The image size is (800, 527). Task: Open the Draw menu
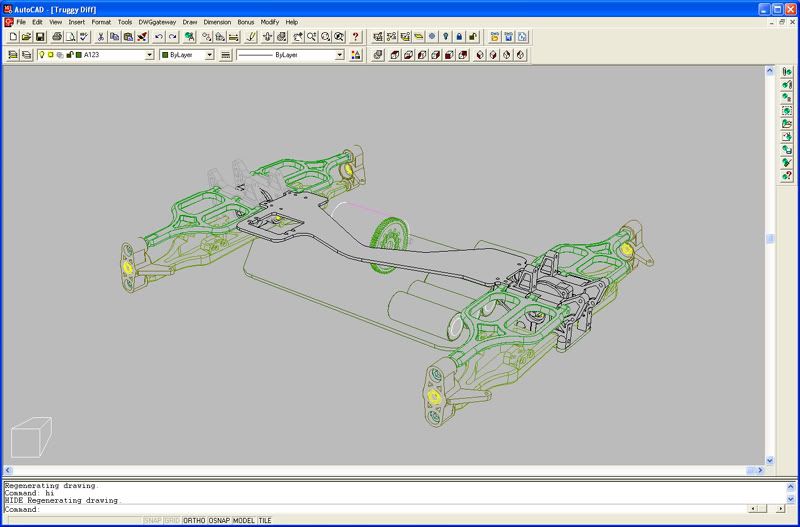190,21
